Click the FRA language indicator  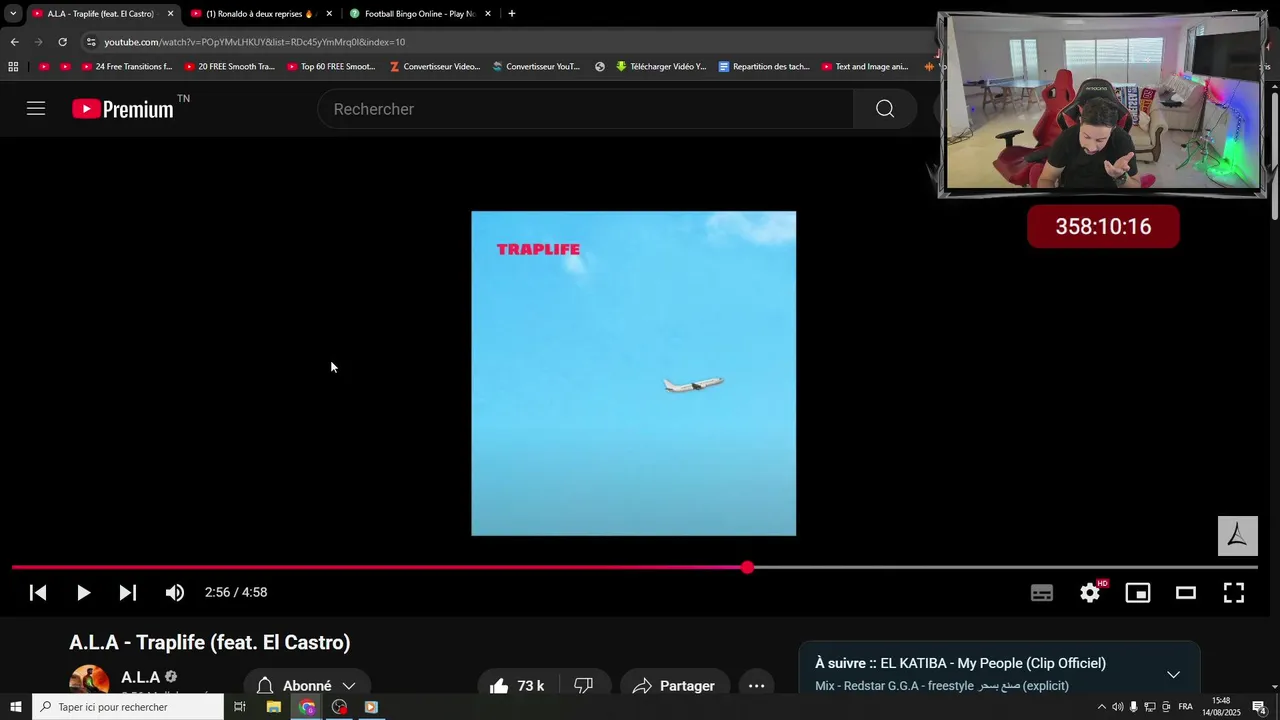(x=1186, y=707)
